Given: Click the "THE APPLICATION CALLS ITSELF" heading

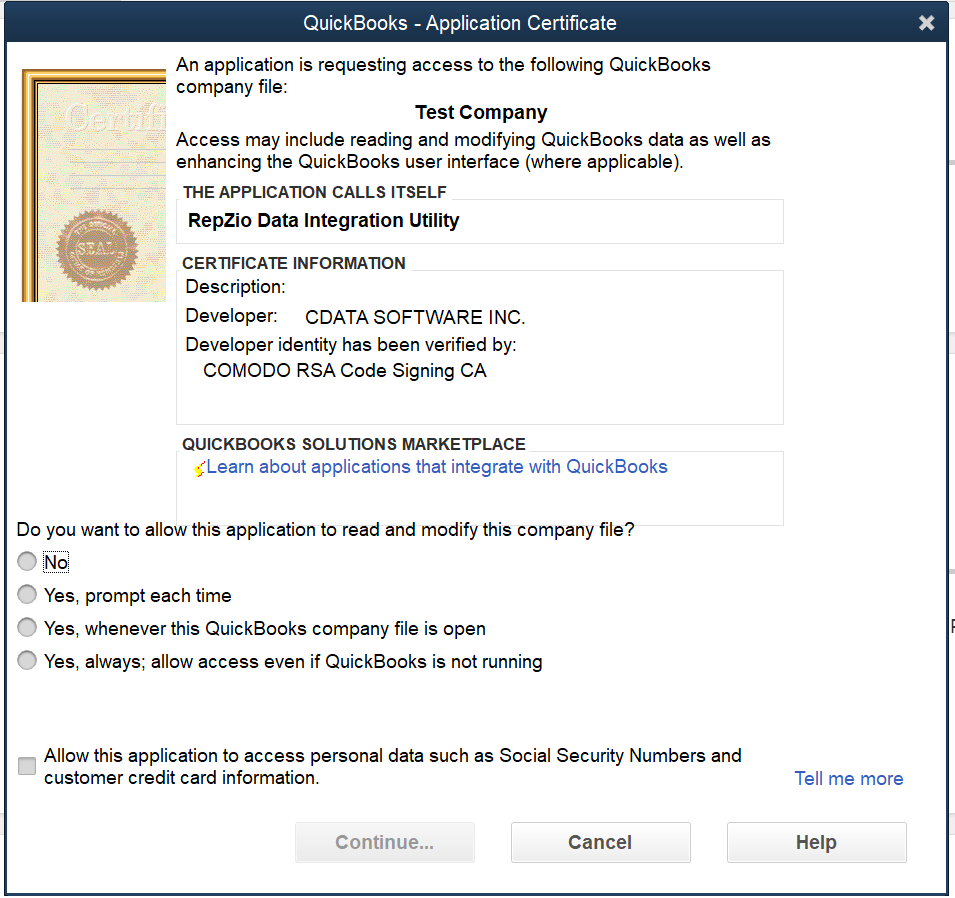Looking at the screenshot, I should [315, 192].
